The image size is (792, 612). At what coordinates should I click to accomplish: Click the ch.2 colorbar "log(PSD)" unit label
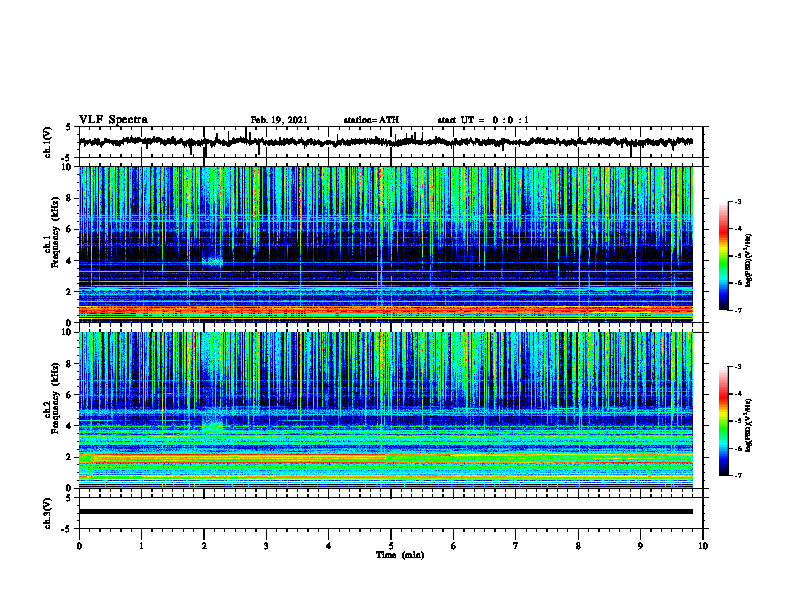[x=749, y=425]
